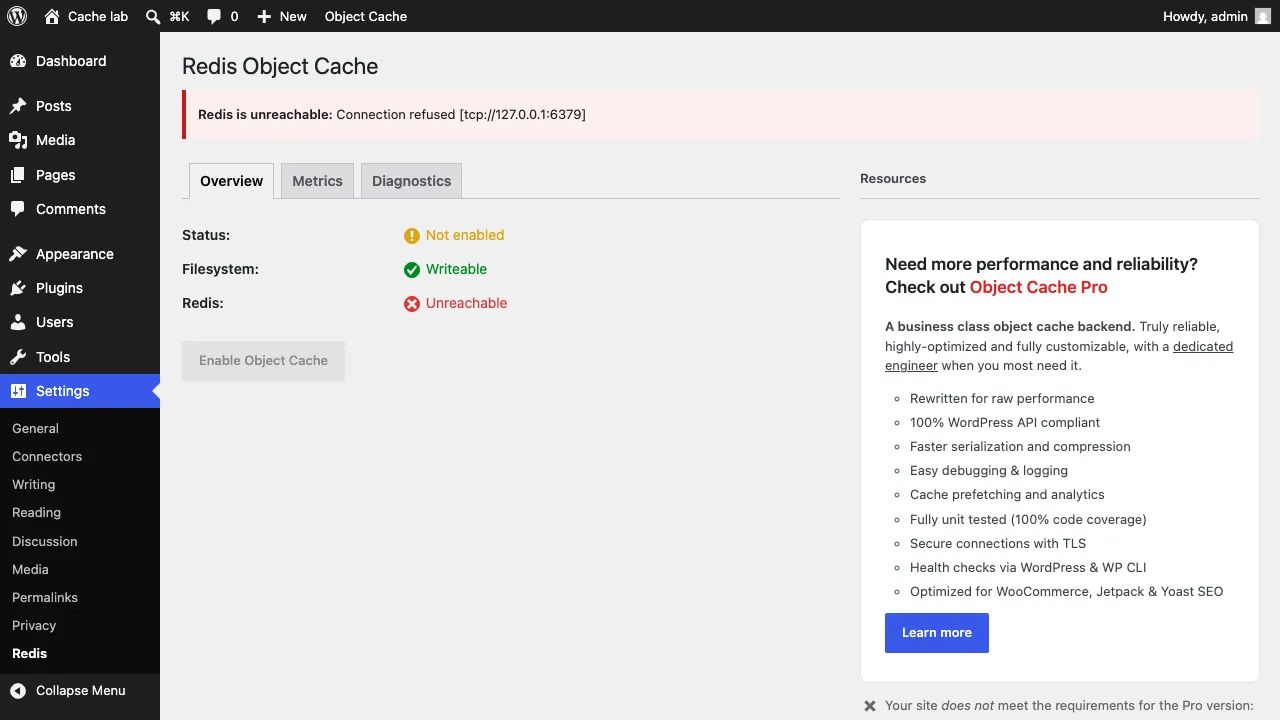Open the search magnifier in admin bar
The height and width of the screenshot is (720, 1280).
coord(152,16)
